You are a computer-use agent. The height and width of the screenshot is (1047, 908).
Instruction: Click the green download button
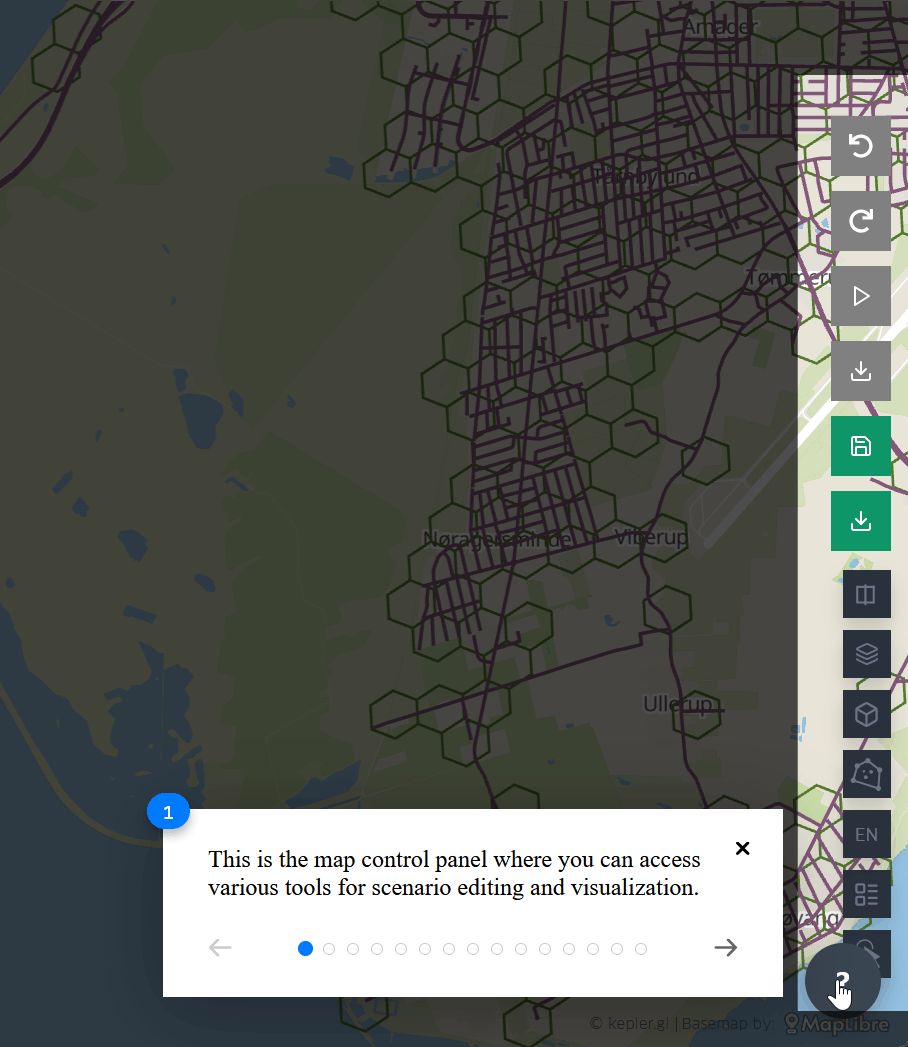(x=860, y=521)
